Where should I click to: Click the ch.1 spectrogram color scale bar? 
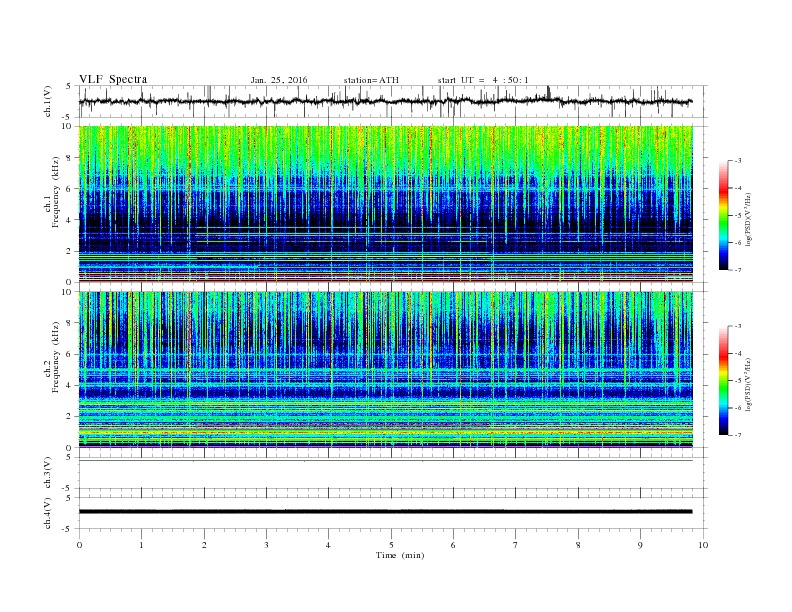724,215
